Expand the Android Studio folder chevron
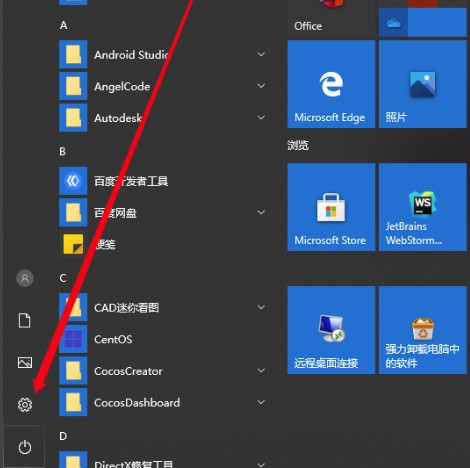Screen dimensions: 470x468 pos(261,54)
